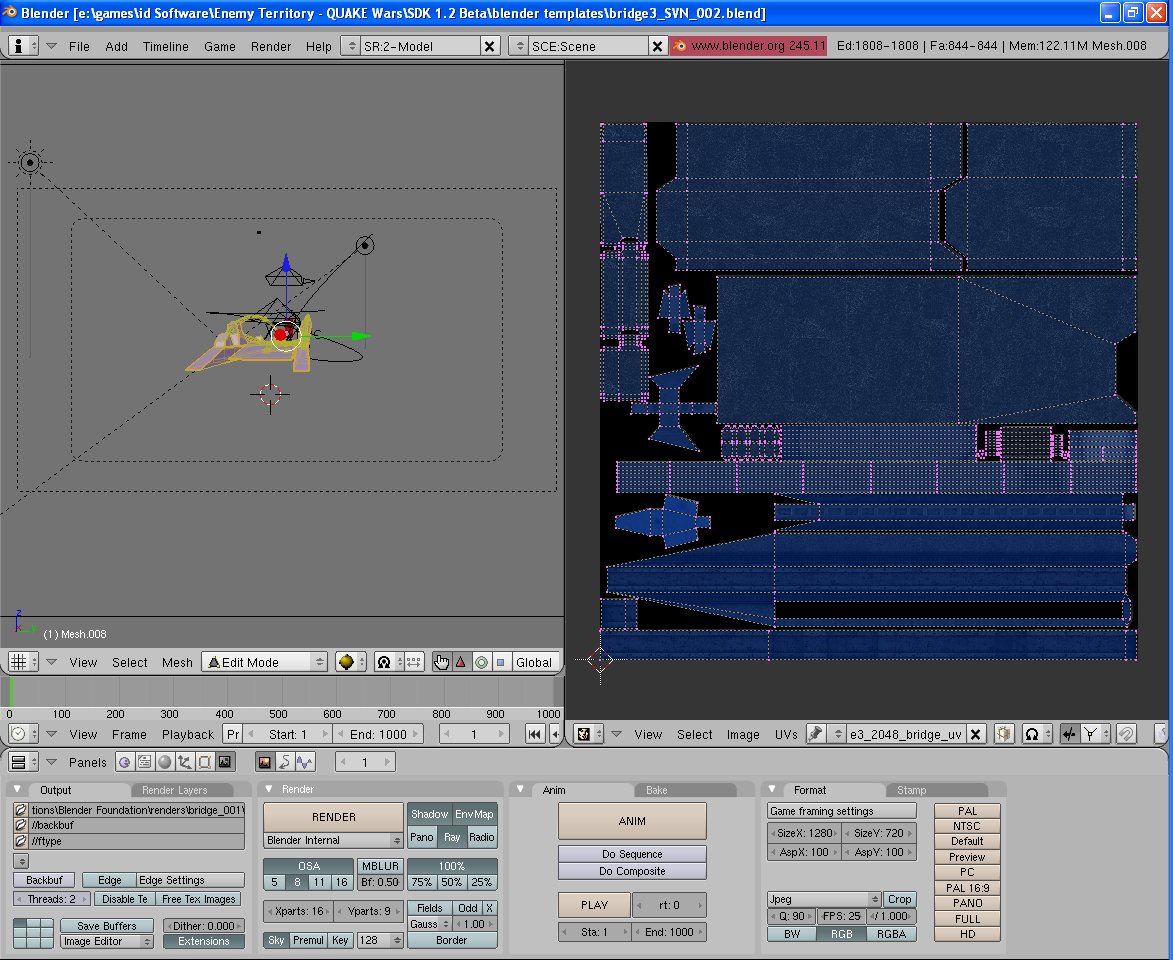Click the scale manipulator square icon
This screenshot has height=960, width=1173.
click(x=501, y=662)
